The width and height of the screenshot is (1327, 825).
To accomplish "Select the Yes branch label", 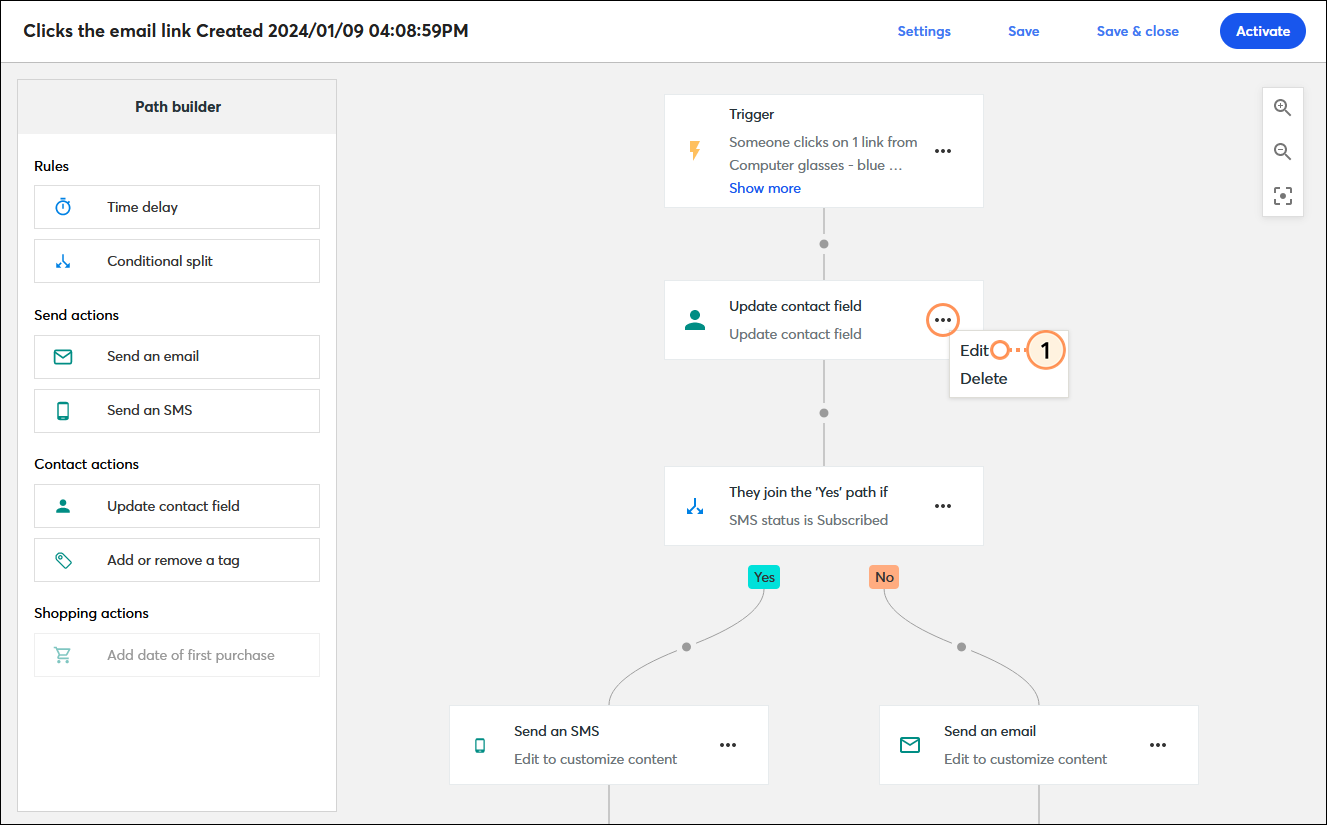I will click(x=764, y=577).
